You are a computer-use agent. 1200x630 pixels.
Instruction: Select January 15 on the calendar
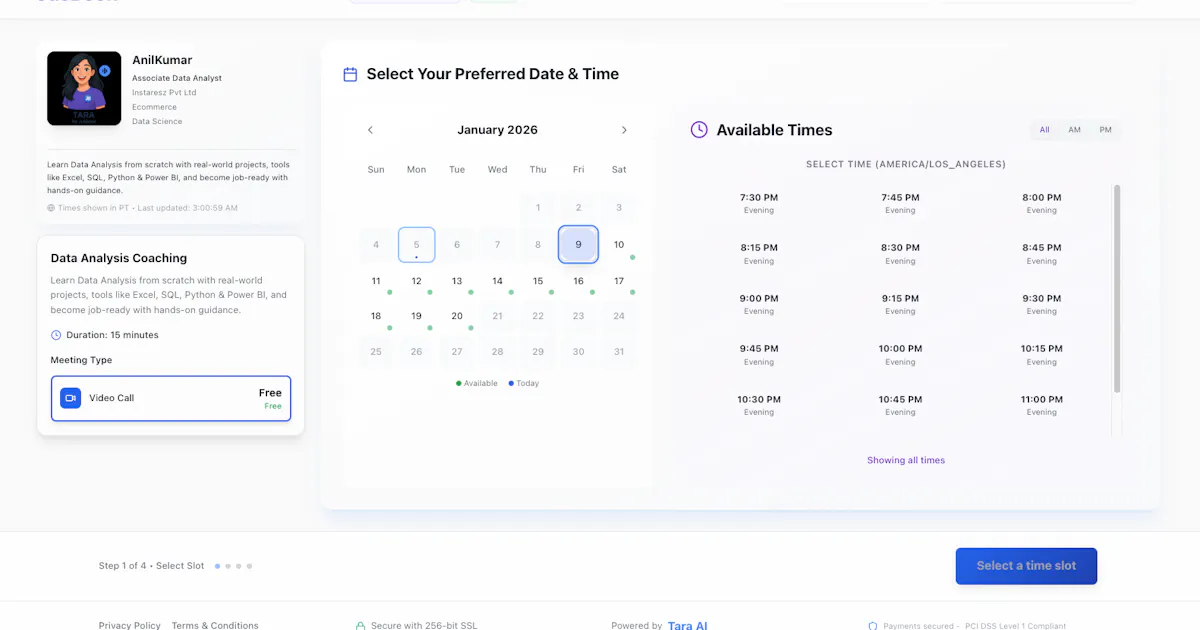point(538,281)
